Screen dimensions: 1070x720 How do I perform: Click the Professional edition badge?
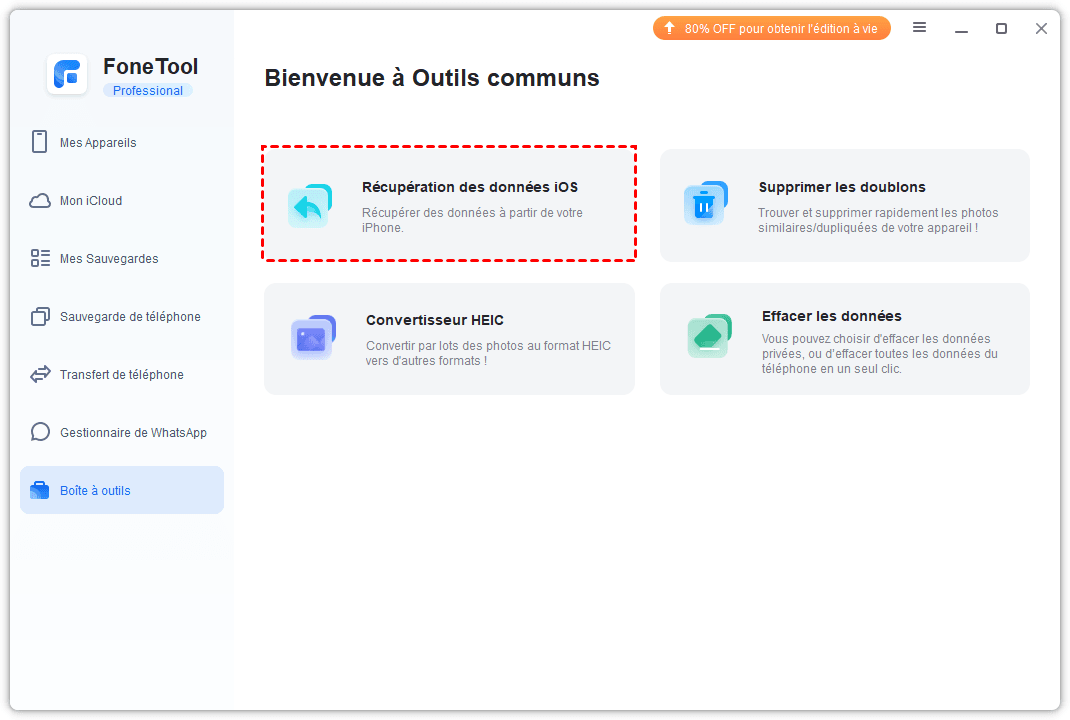(x=147, y=91)
